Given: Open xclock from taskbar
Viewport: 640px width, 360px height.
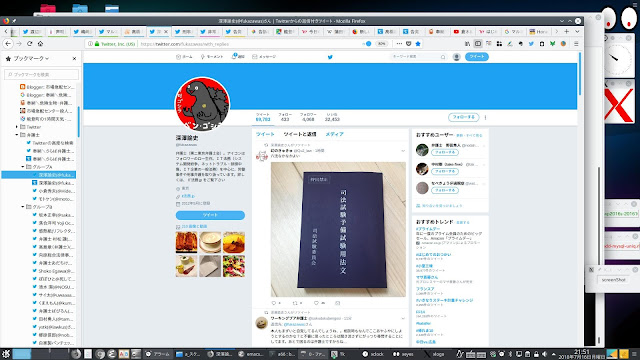Looking at the screenshot, I should coord(373,354).
